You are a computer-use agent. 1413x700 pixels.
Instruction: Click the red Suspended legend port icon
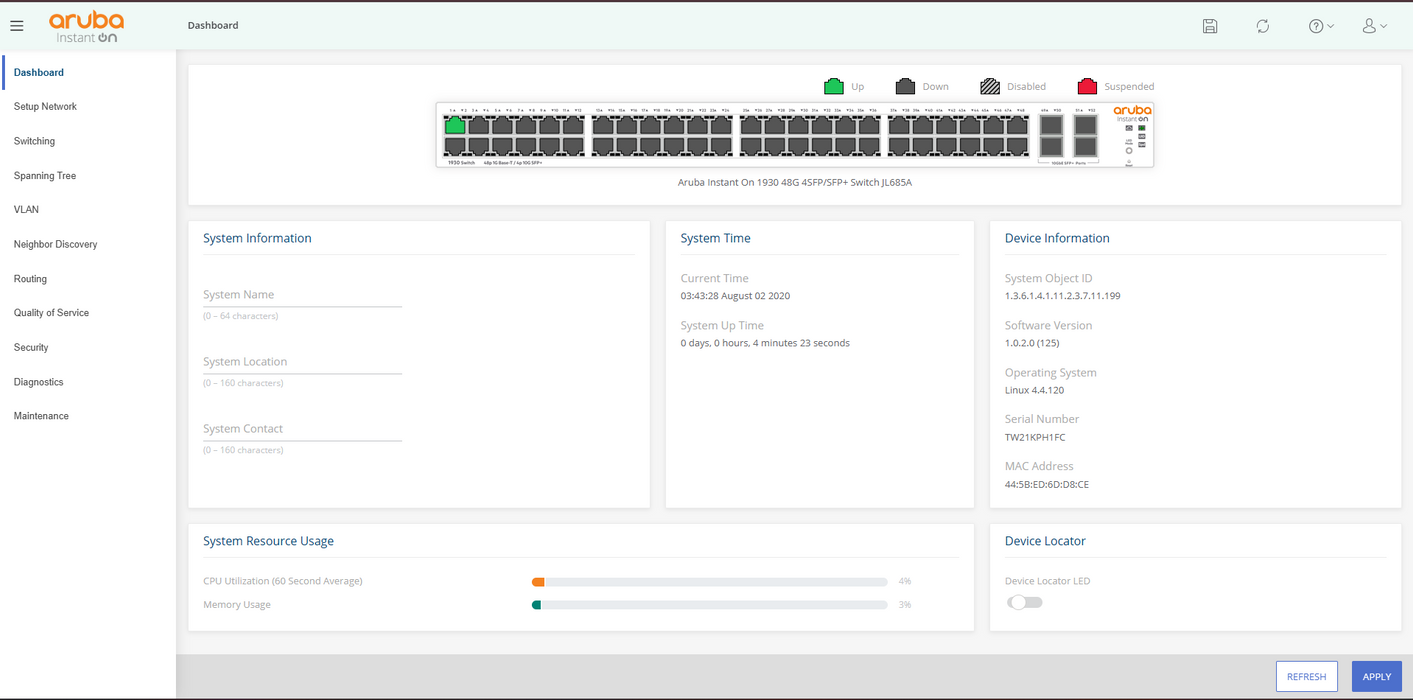click(1087, 86)
